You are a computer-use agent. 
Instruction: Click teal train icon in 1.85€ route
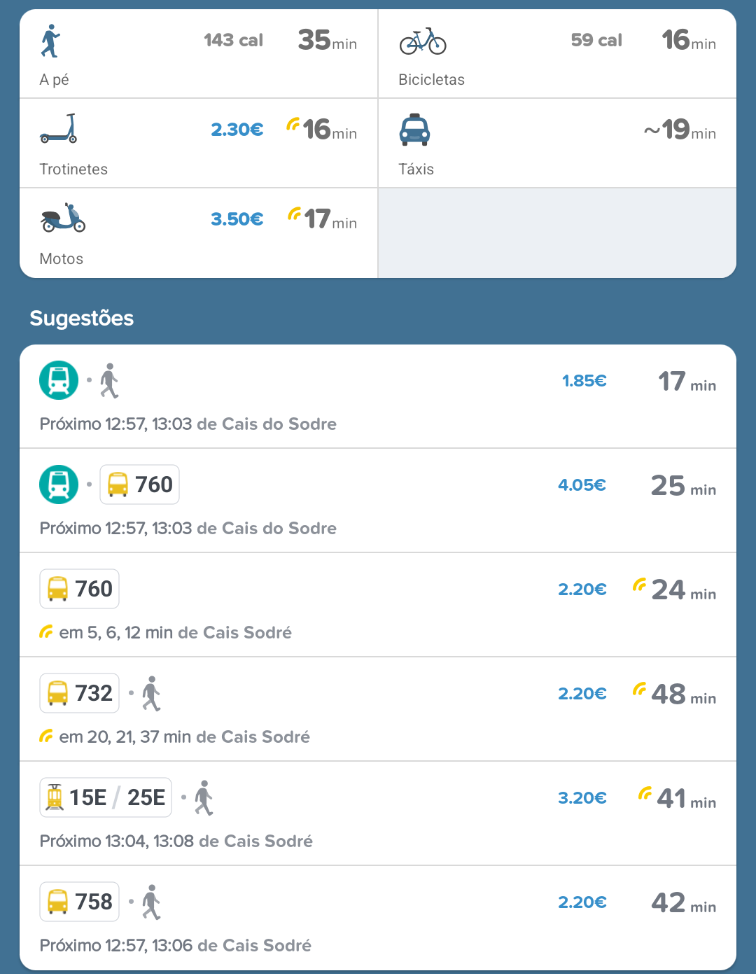click(59, 380)
